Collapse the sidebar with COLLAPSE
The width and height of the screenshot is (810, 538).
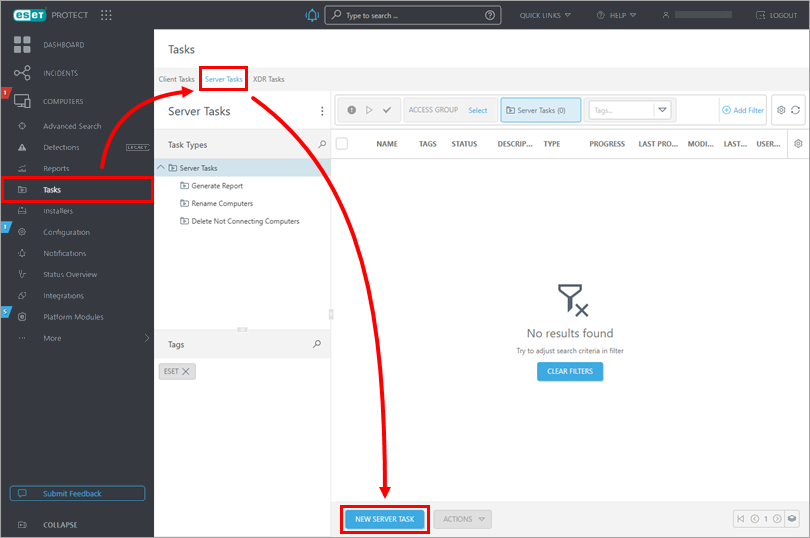tap(60, 525)
